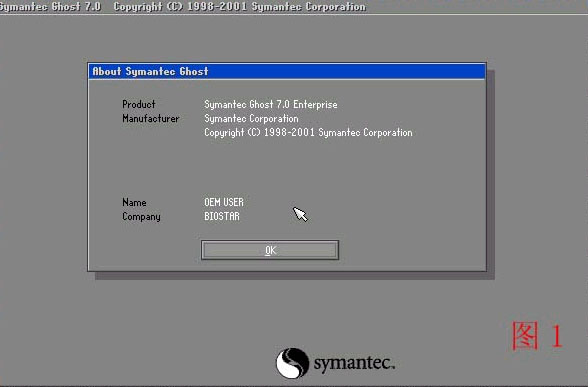The width and height of the screenshot is (588, 387).
Task: Select the BIOSTAR company value
Action: [222, 217]
